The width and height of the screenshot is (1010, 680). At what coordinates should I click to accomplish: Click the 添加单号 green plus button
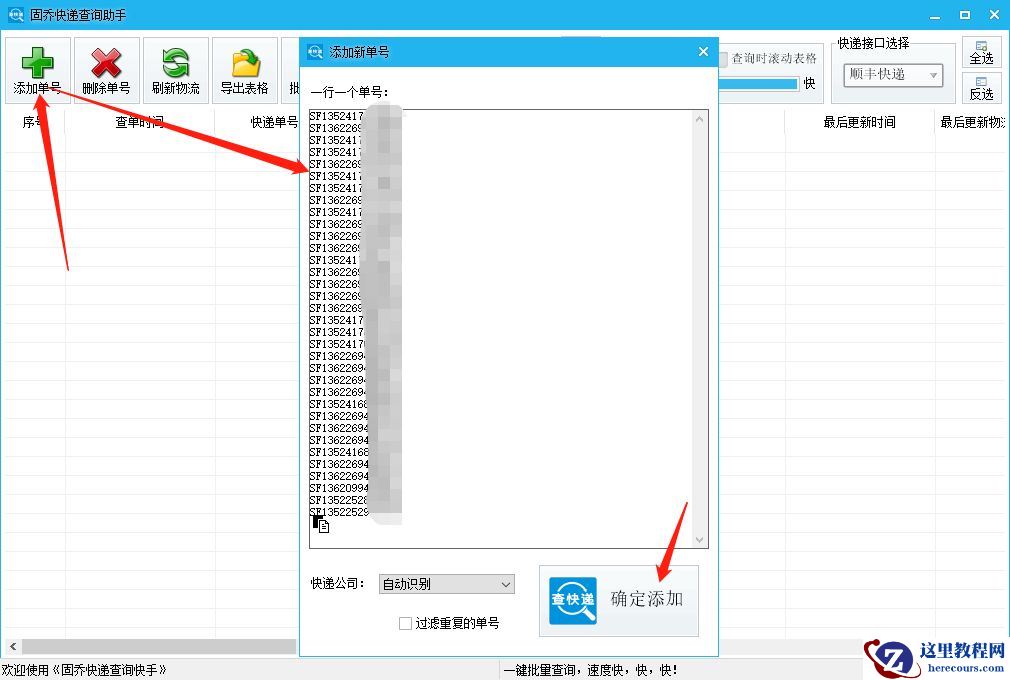(38, 70)
